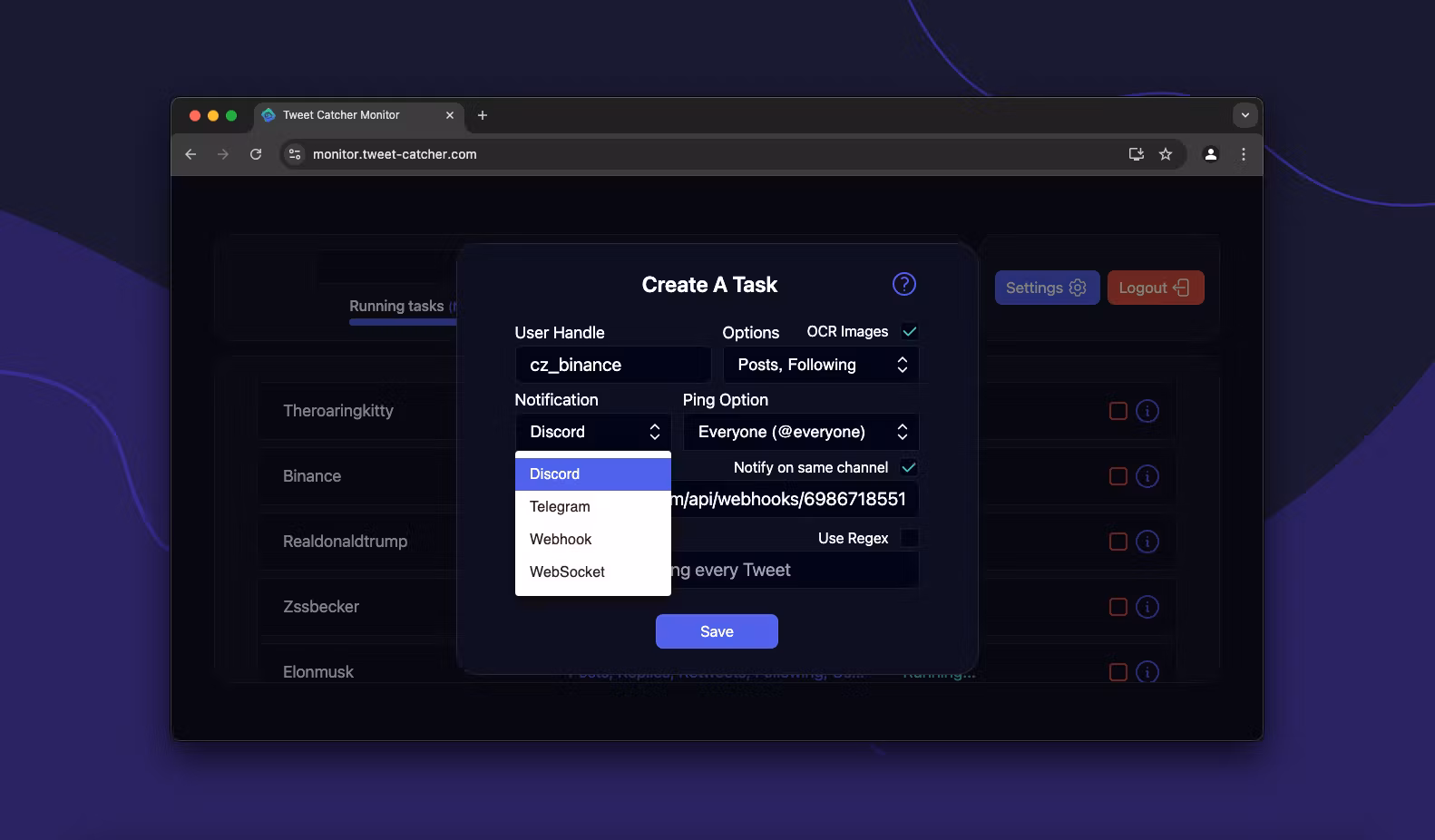Open the Posts, Following options dropdown
The height and width of the screenshot is (840, 1435).
click(820, 365)
